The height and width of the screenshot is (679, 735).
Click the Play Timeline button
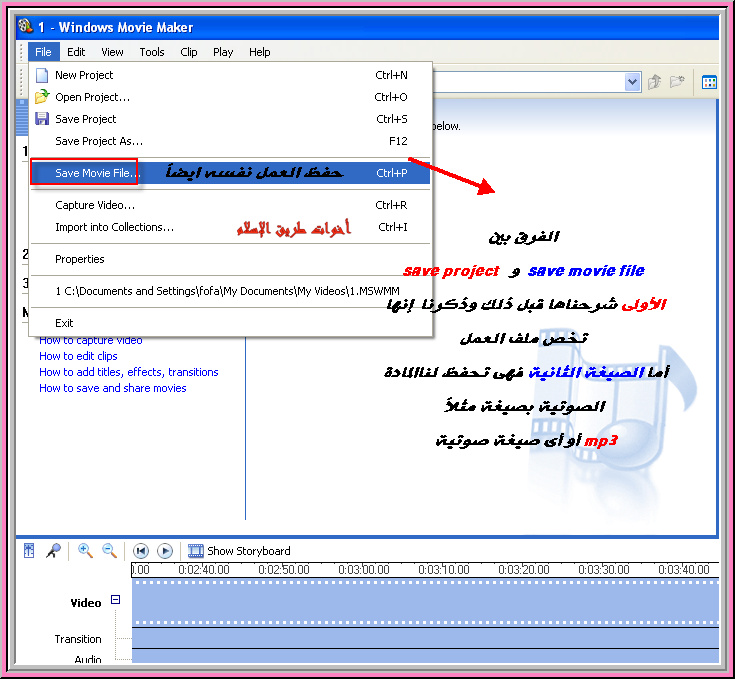[165, 551]
